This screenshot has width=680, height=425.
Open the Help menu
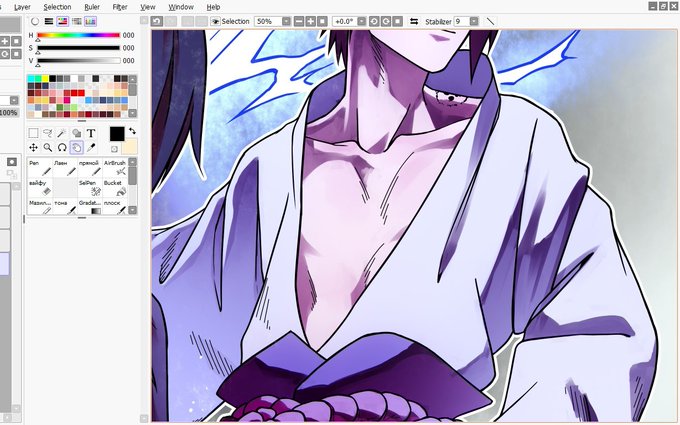coord(213,7)
